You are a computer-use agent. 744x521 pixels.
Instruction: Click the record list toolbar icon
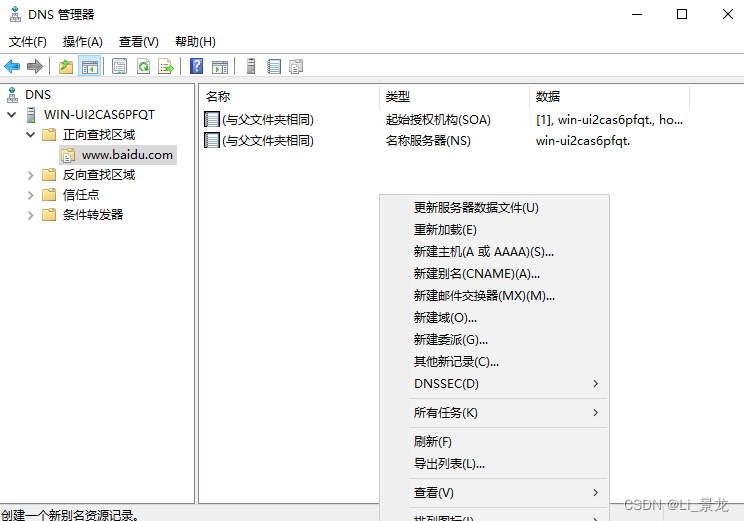tap(274, 66)
